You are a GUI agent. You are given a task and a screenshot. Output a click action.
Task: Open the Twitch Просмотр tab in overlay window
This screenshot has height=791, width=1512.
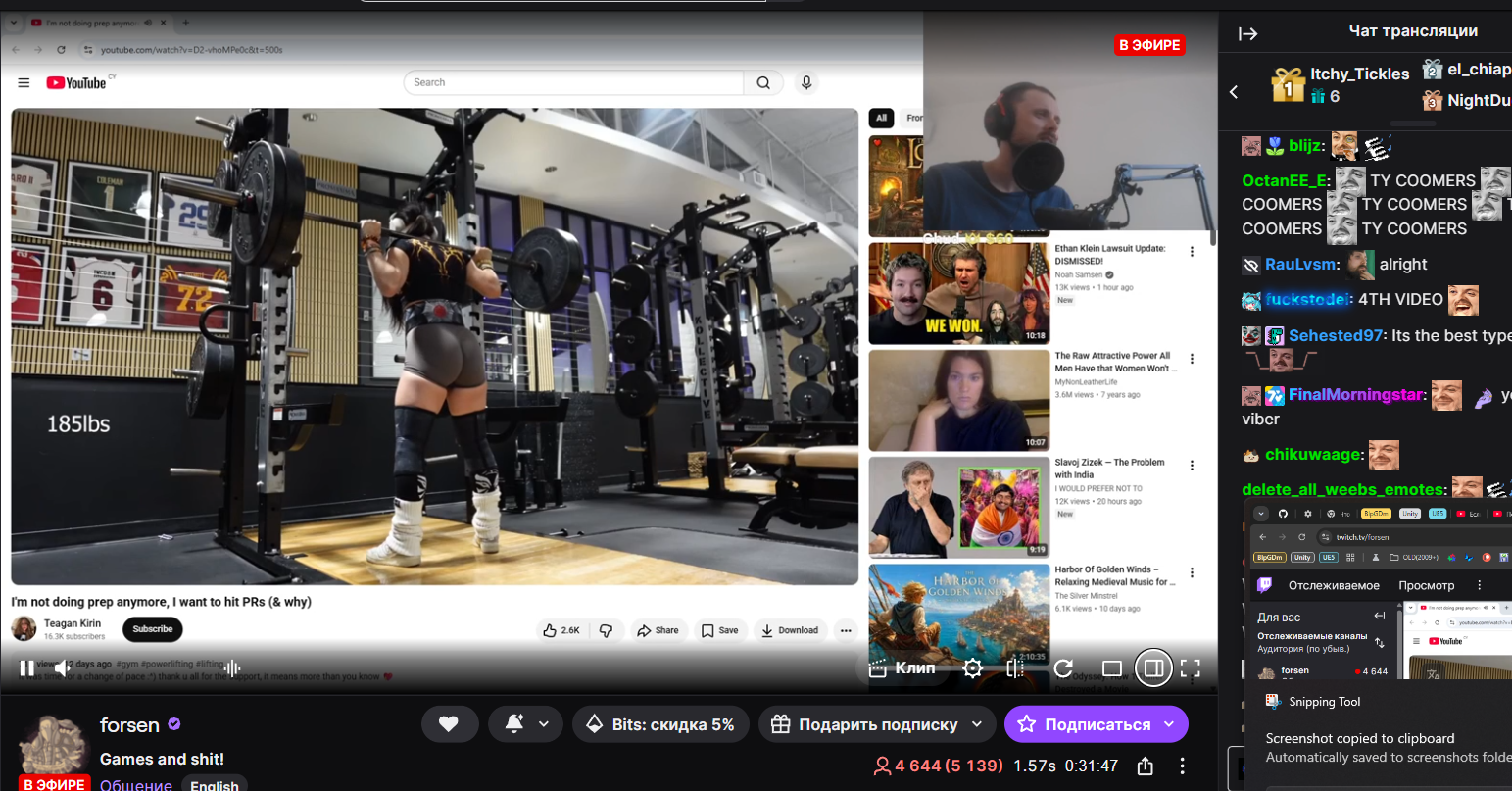pos(1427,585)
